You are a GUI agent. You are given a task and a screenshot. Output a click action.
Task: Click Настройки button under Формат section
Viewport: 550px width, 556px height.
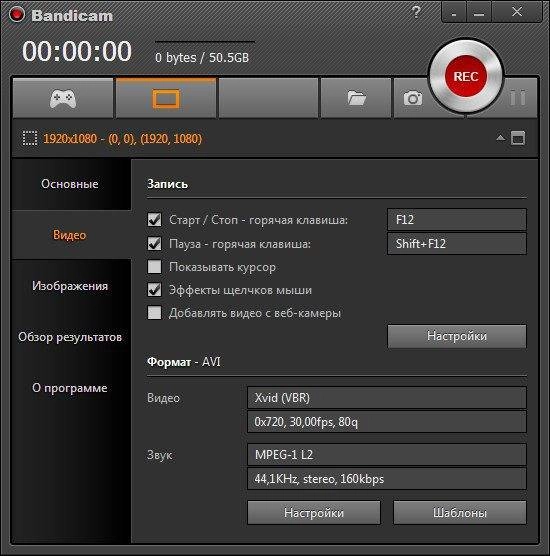[314, 513]
